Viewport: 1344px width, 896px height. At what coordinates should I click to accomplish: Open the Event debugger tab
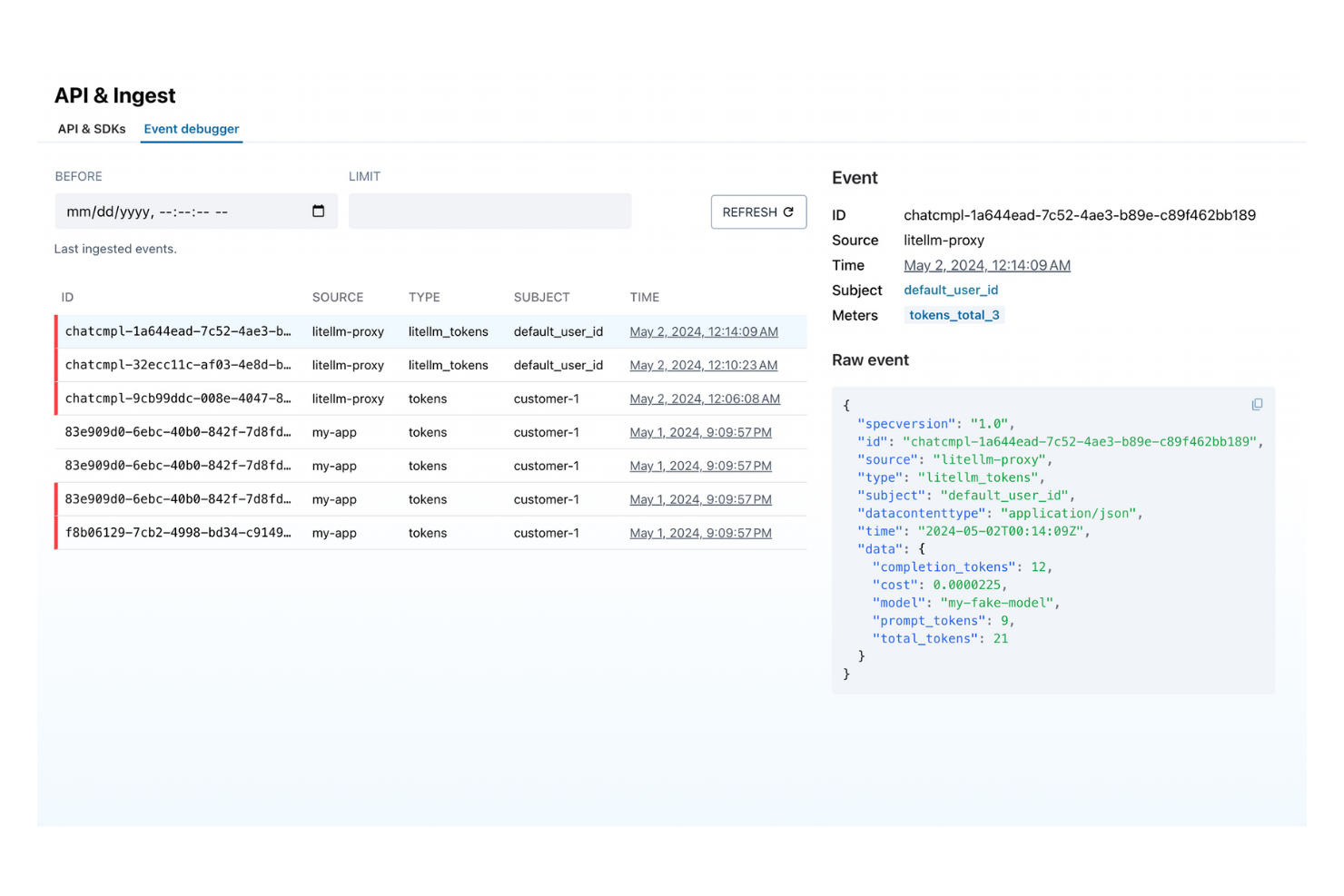coord(191,129)
